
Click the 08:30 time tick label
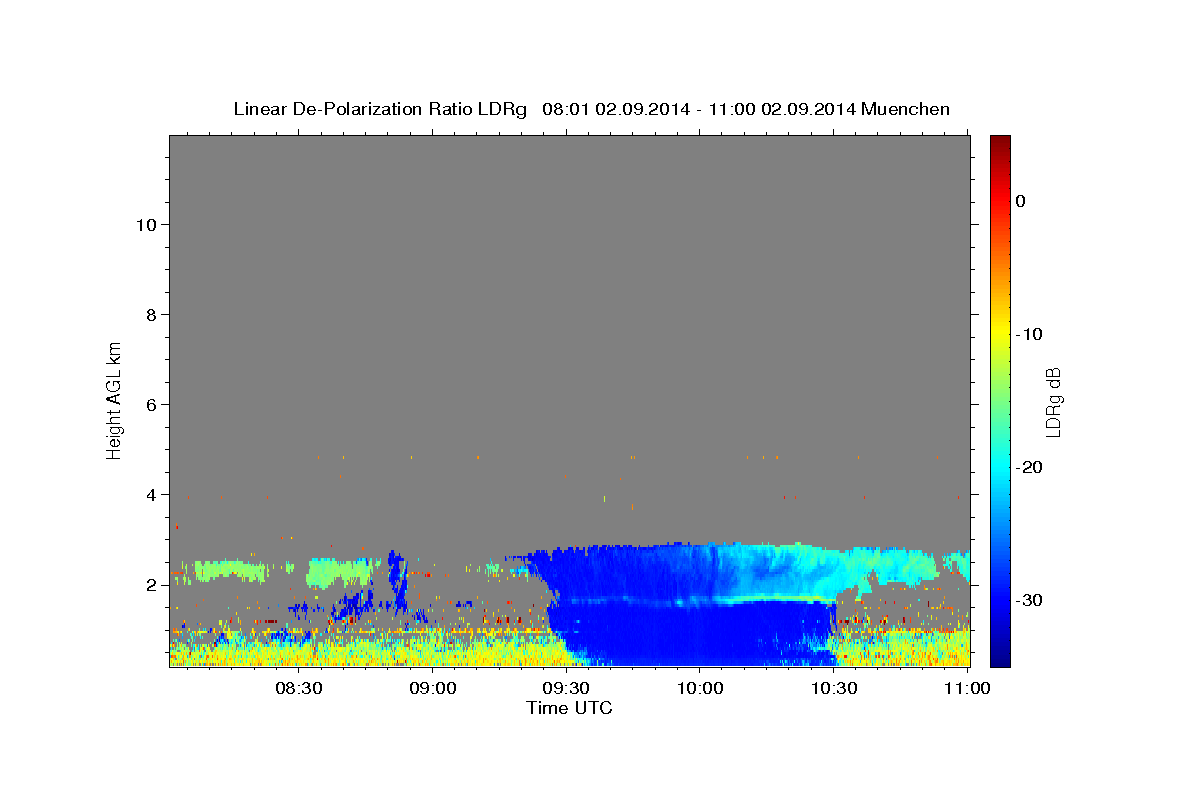(x=299, y=688)
